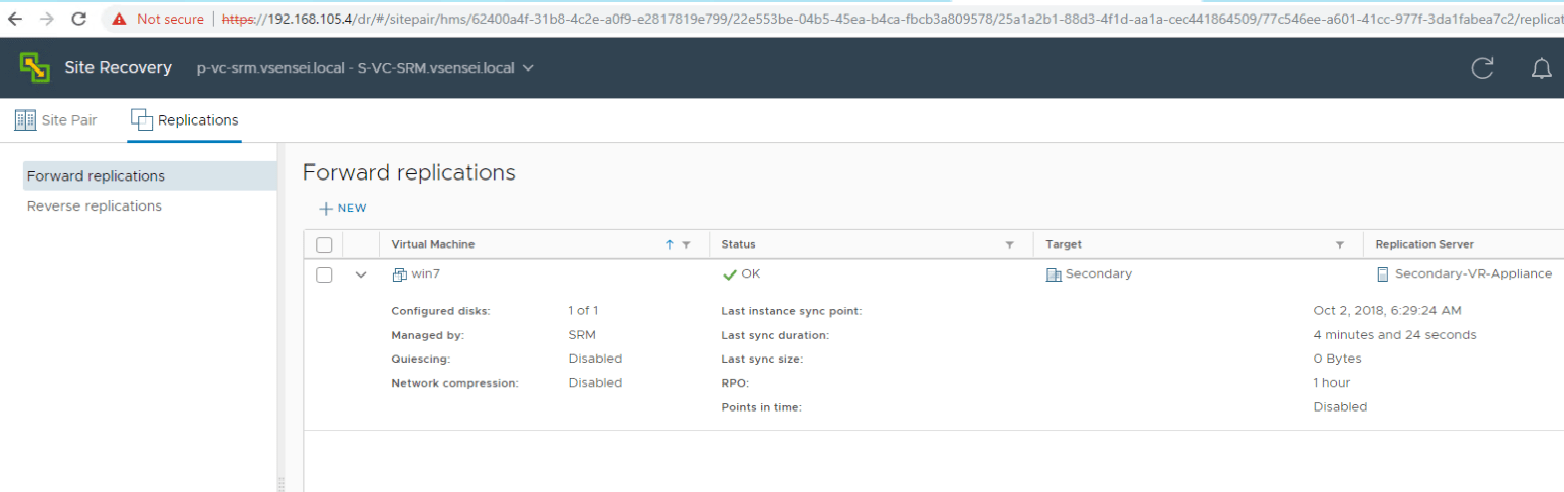Click the Not secure warning icon

click(120, 19)
